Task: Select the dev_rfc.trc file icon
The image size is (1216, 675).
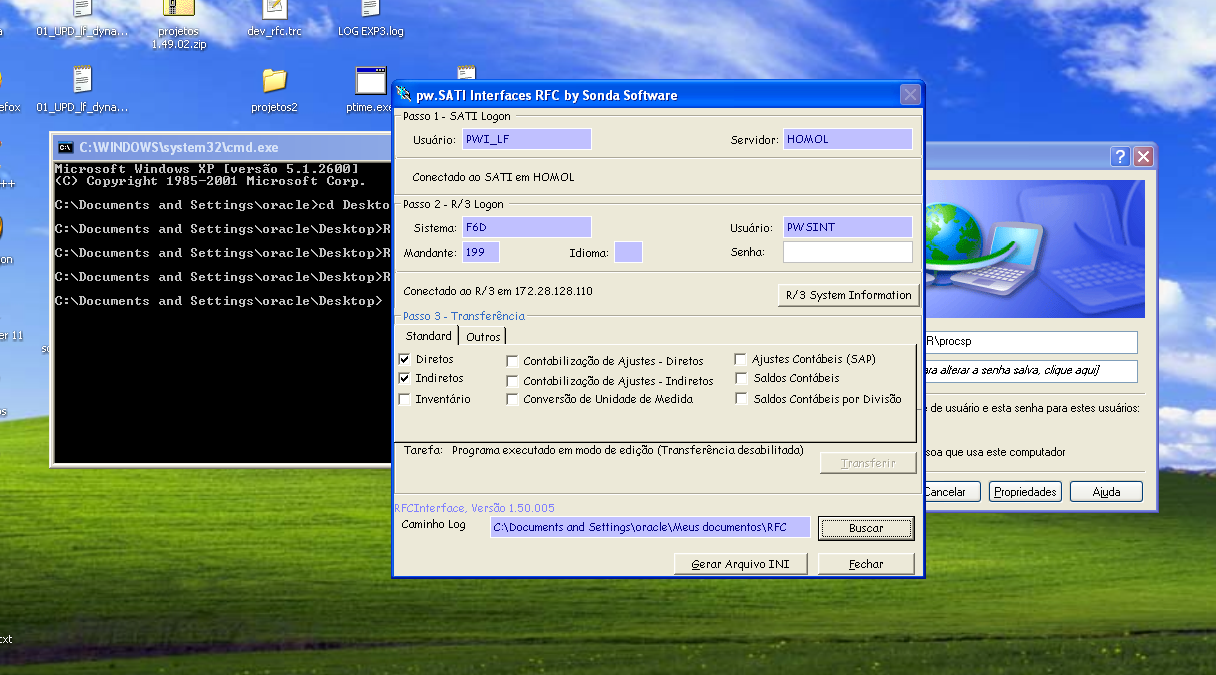Action: pos(274,10)
